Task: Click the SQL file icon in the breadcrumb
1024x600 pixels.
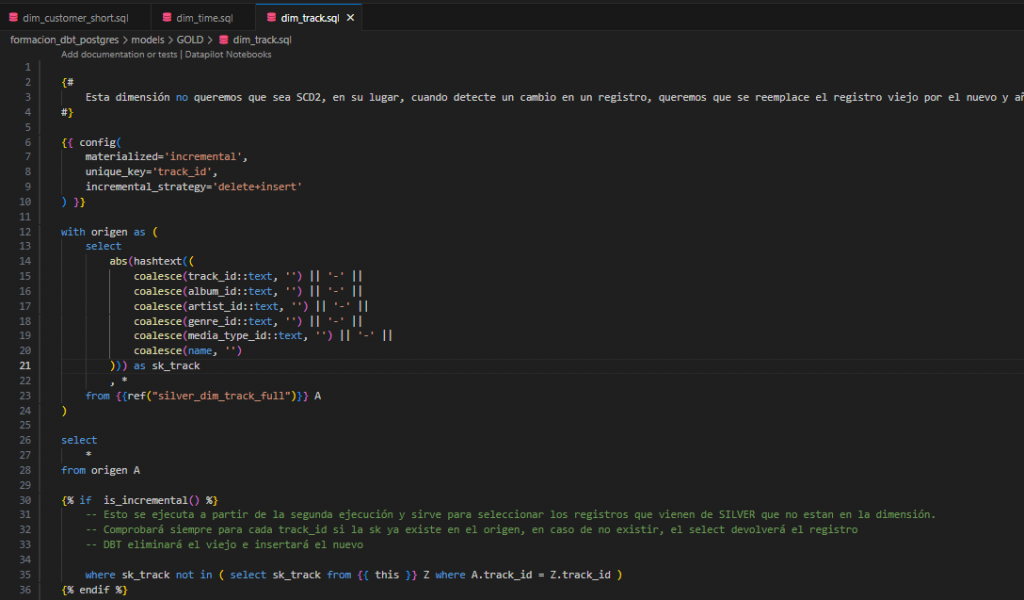Action: (x=224, y=40)
